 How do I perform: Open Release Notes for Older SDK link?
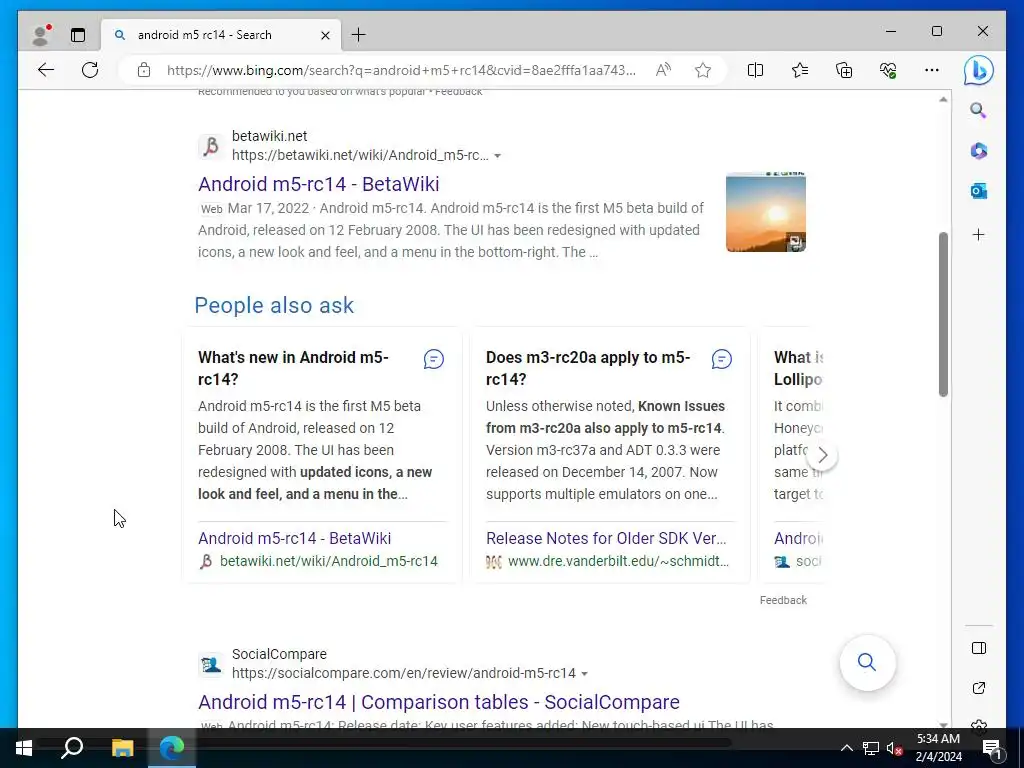coord(606,538)
